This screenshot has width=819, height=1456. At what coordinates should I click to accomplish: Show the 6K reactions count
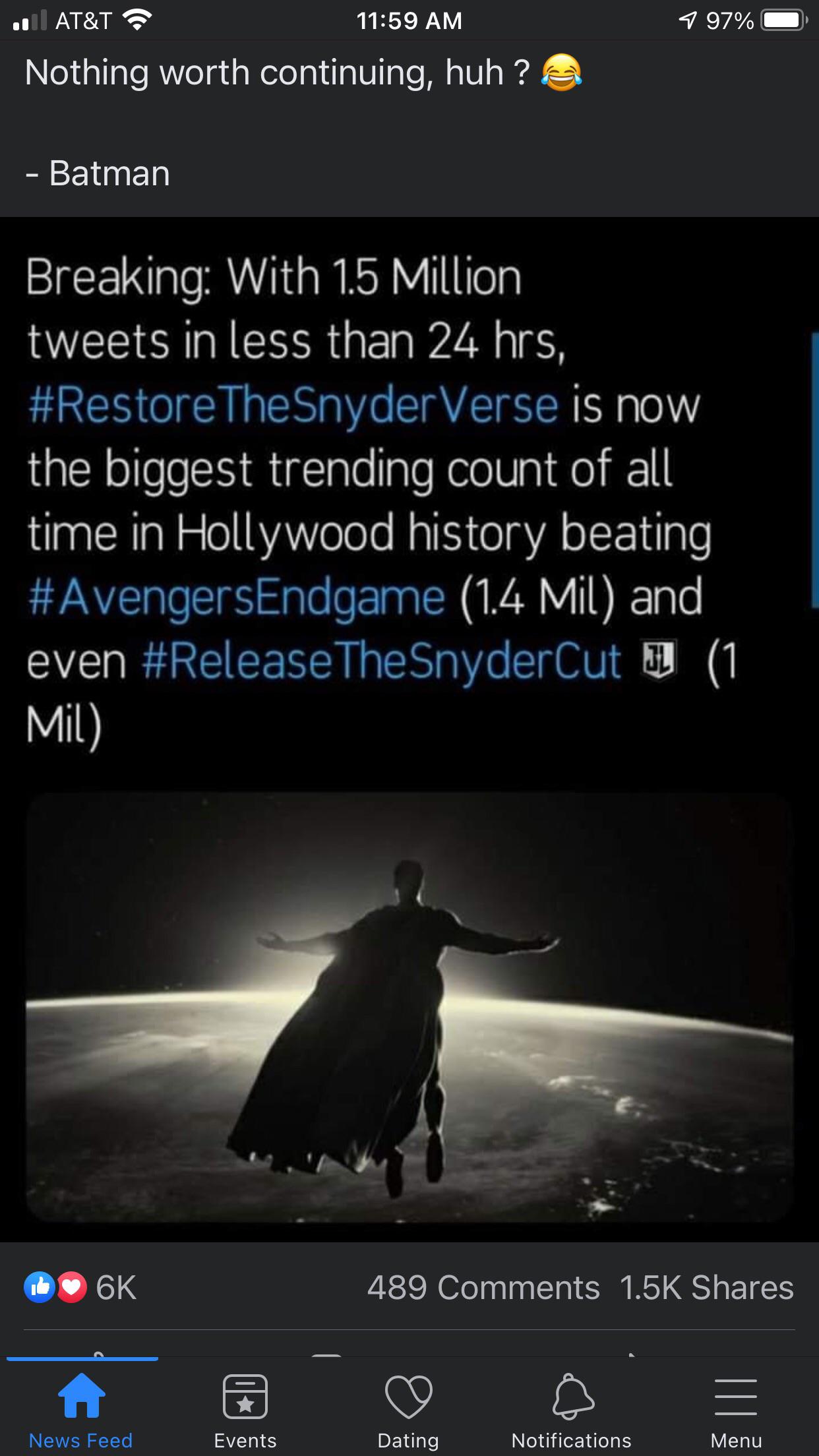click(x=116, y=1287)
